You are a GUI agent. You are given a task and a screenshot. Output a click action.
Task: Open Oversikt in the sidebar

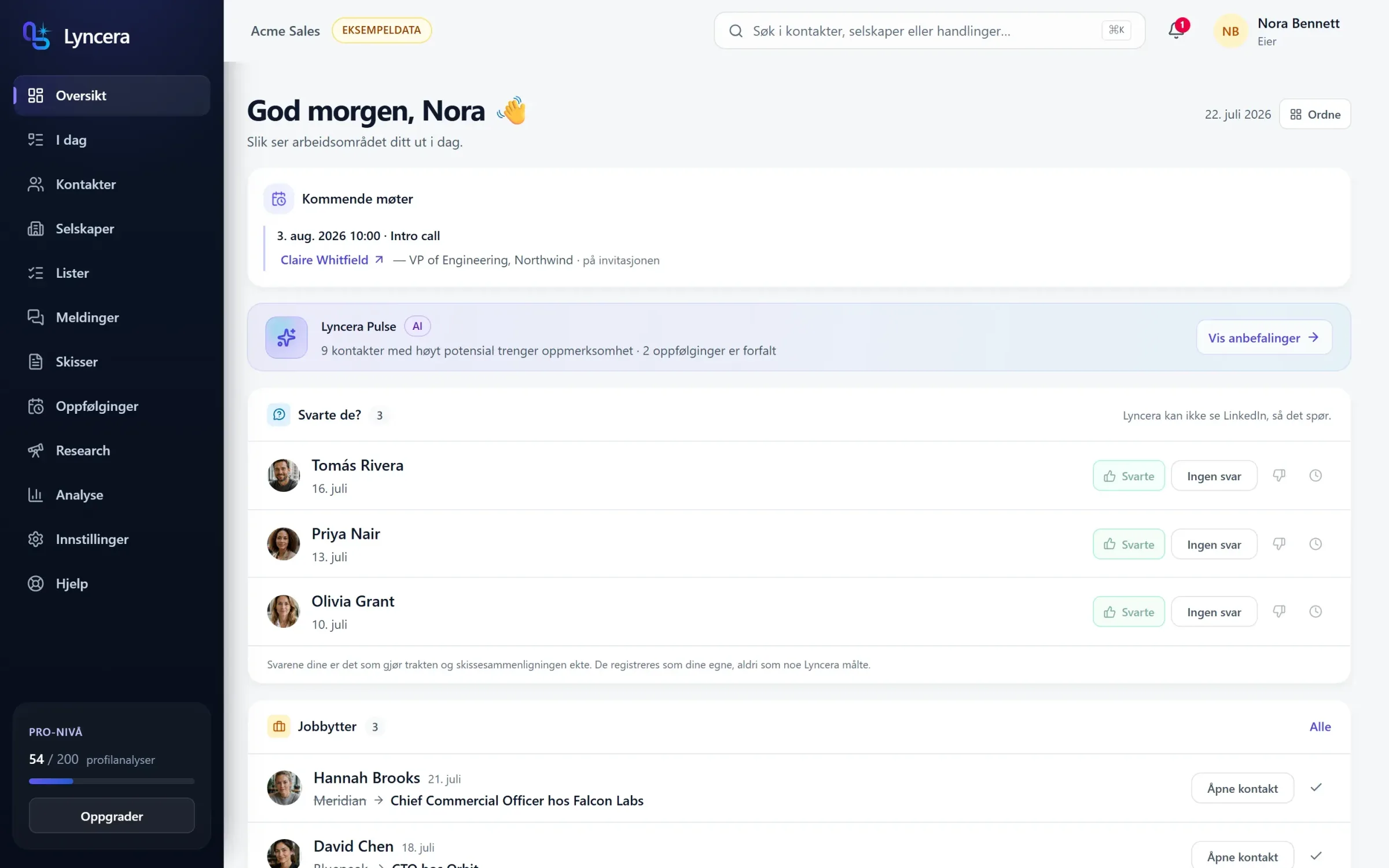pyautogui.click(x=112, y=95)
